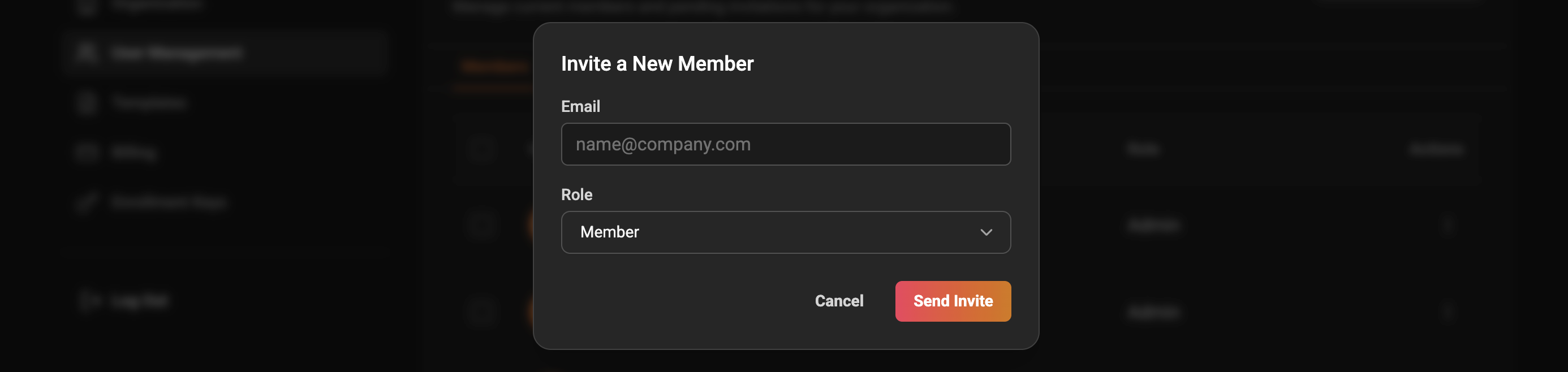1568x372 pixels.
Task: Open the Role dropdown in the invite dialog
Action: point(785,232)
